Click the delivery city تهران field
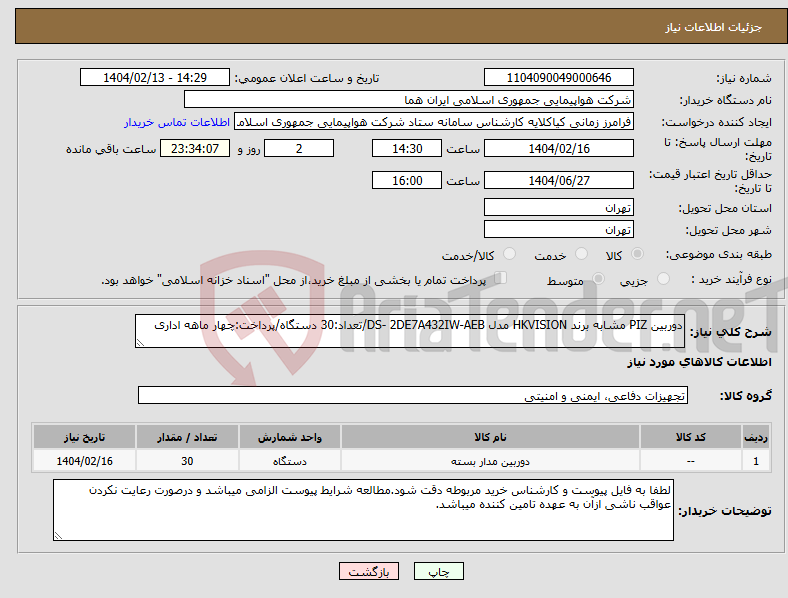 pos(559,229)
